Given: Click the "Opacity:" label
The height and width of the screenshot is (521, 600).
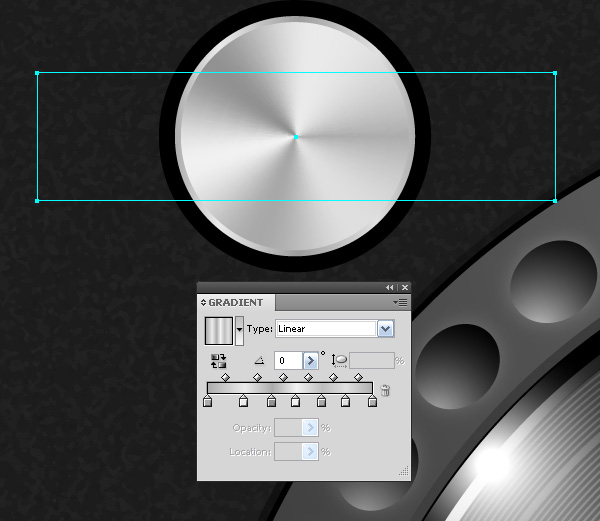Looking at the screenshot, I should [252, 428].
